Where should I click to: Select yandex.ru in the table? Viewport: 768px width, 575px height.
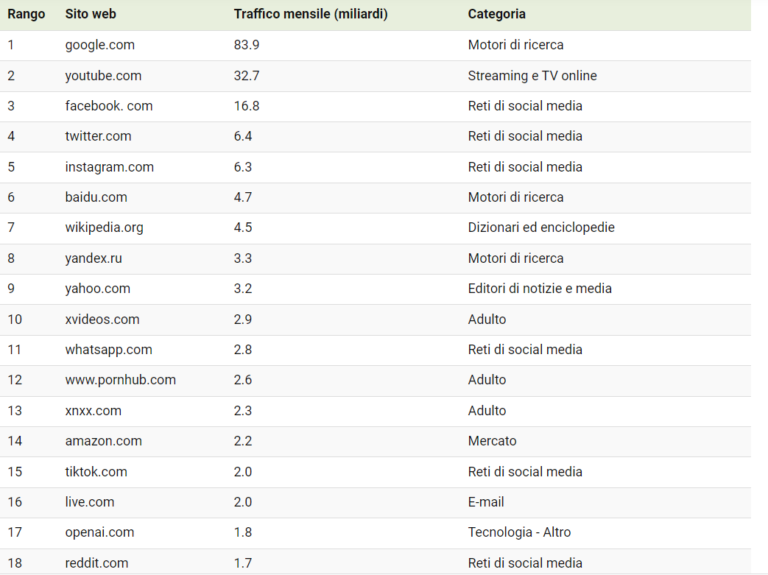pyautogui.click(x=94, y=258)
